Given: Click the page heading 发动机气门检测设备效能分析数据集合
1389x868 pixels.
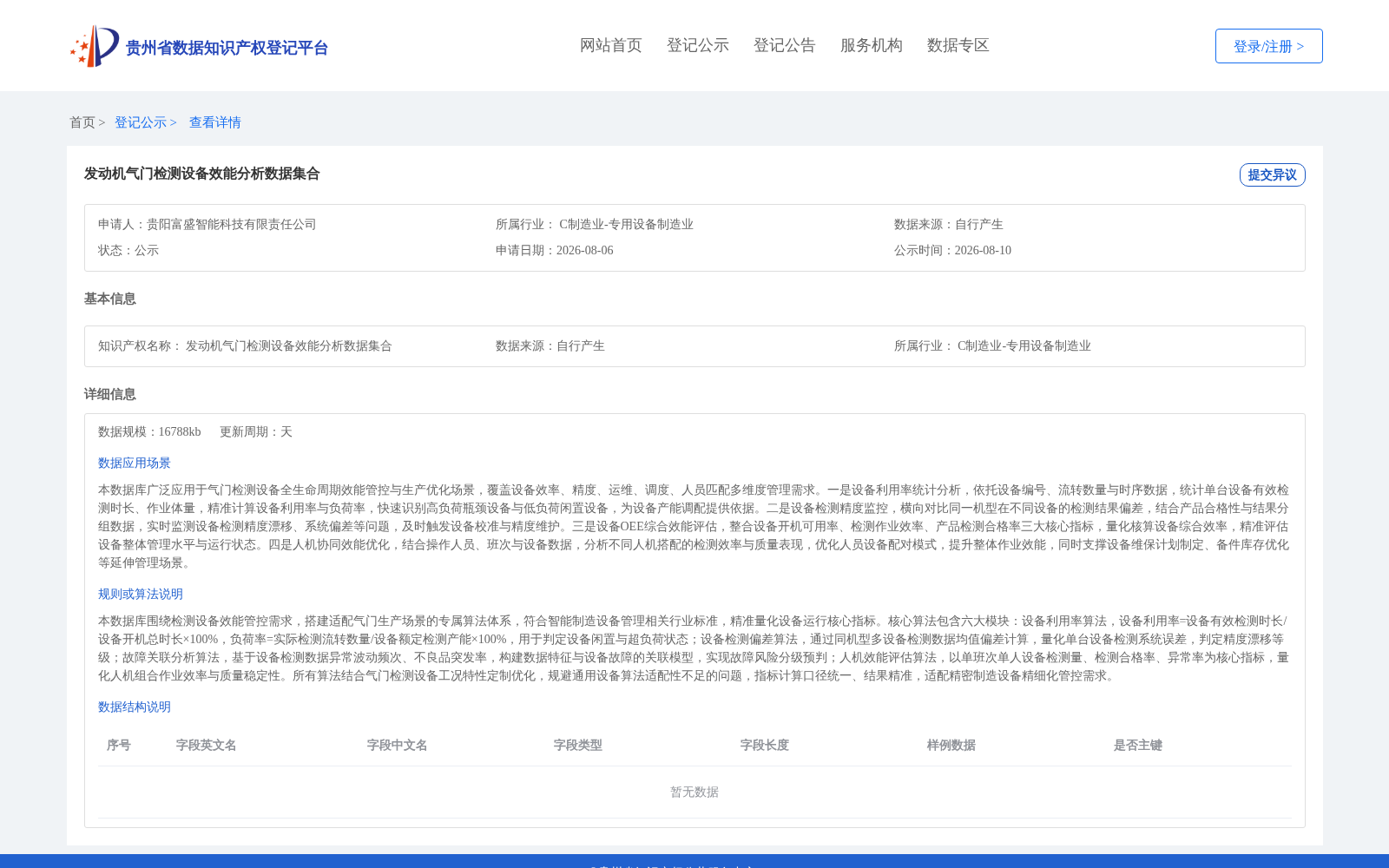Looking at the screenshot, I should pyautogui.click(x=202, y=174).
